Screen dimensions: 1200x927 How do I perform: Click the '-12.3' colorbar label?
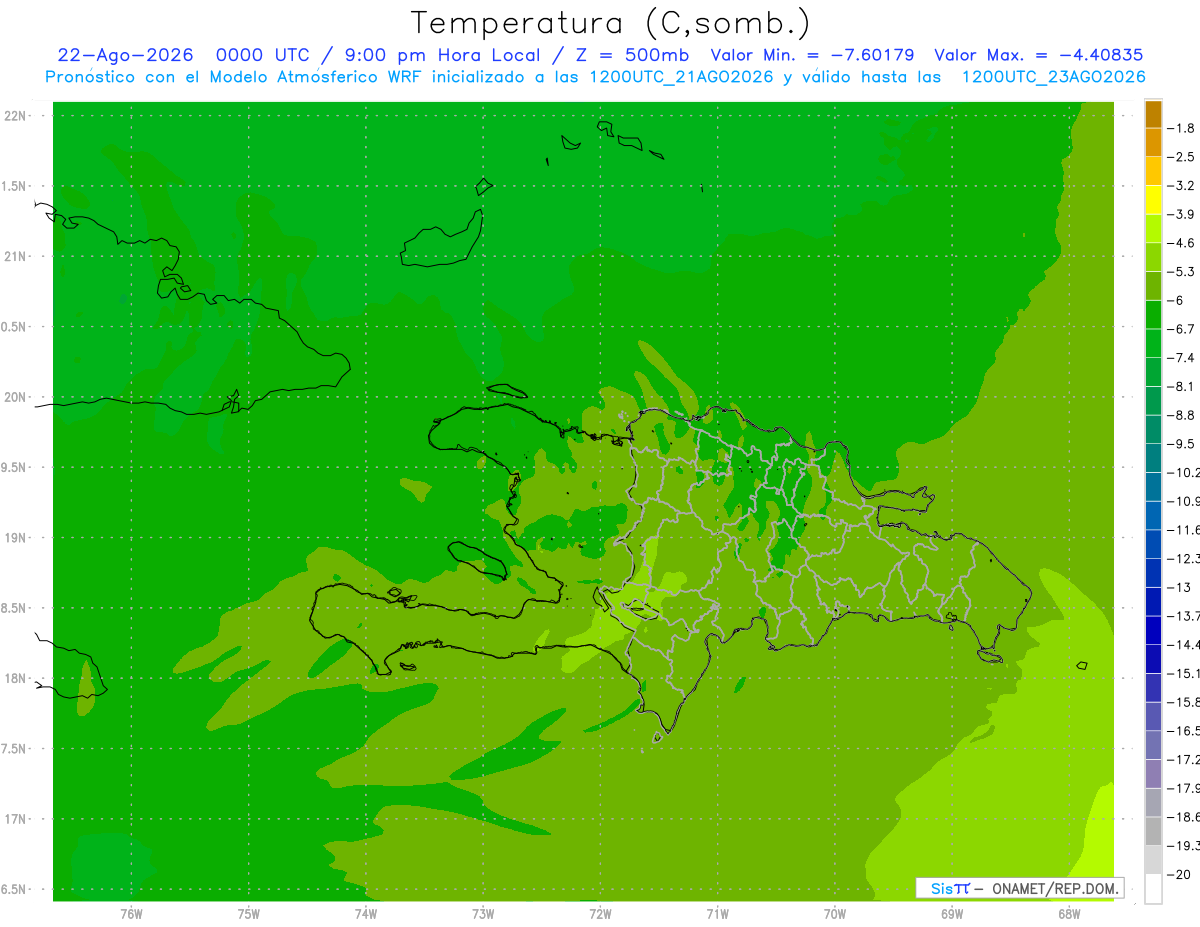point(1185,558)
